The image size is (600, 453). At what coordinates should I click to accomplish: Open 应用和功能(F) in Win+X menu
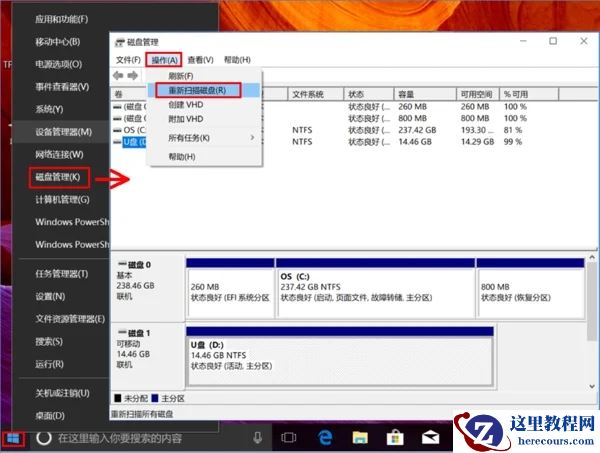62,19
